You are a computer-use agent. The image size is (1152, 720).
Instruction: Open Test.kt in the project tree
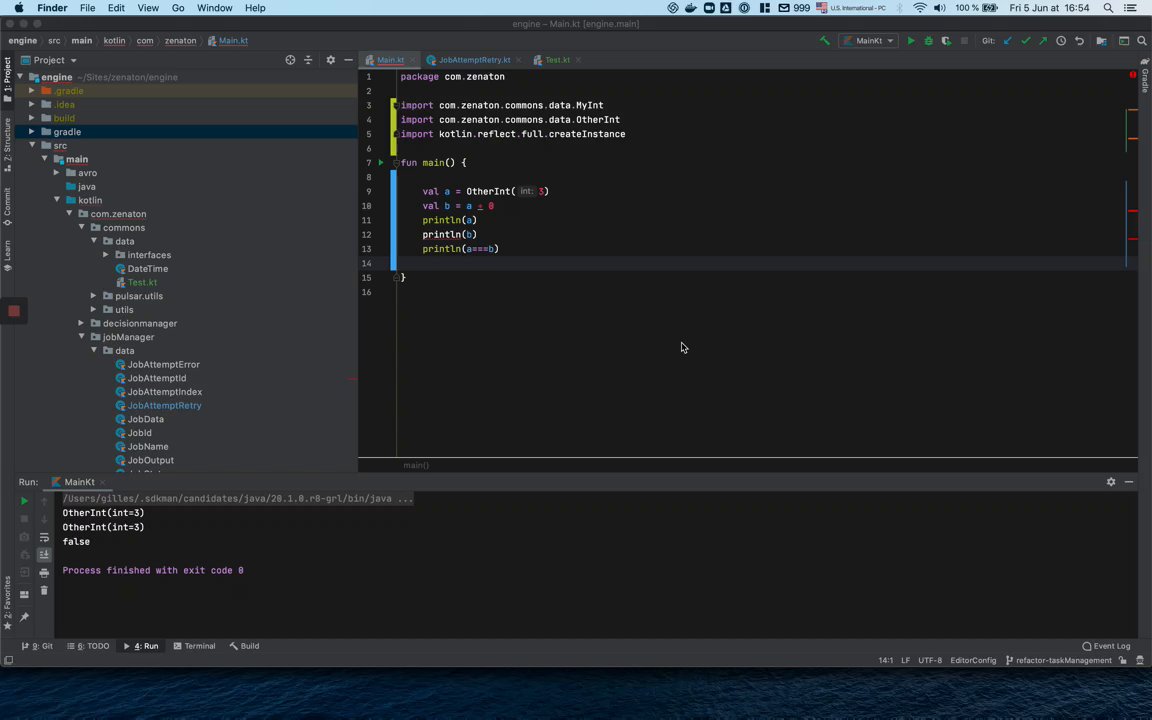click(142, 282)
